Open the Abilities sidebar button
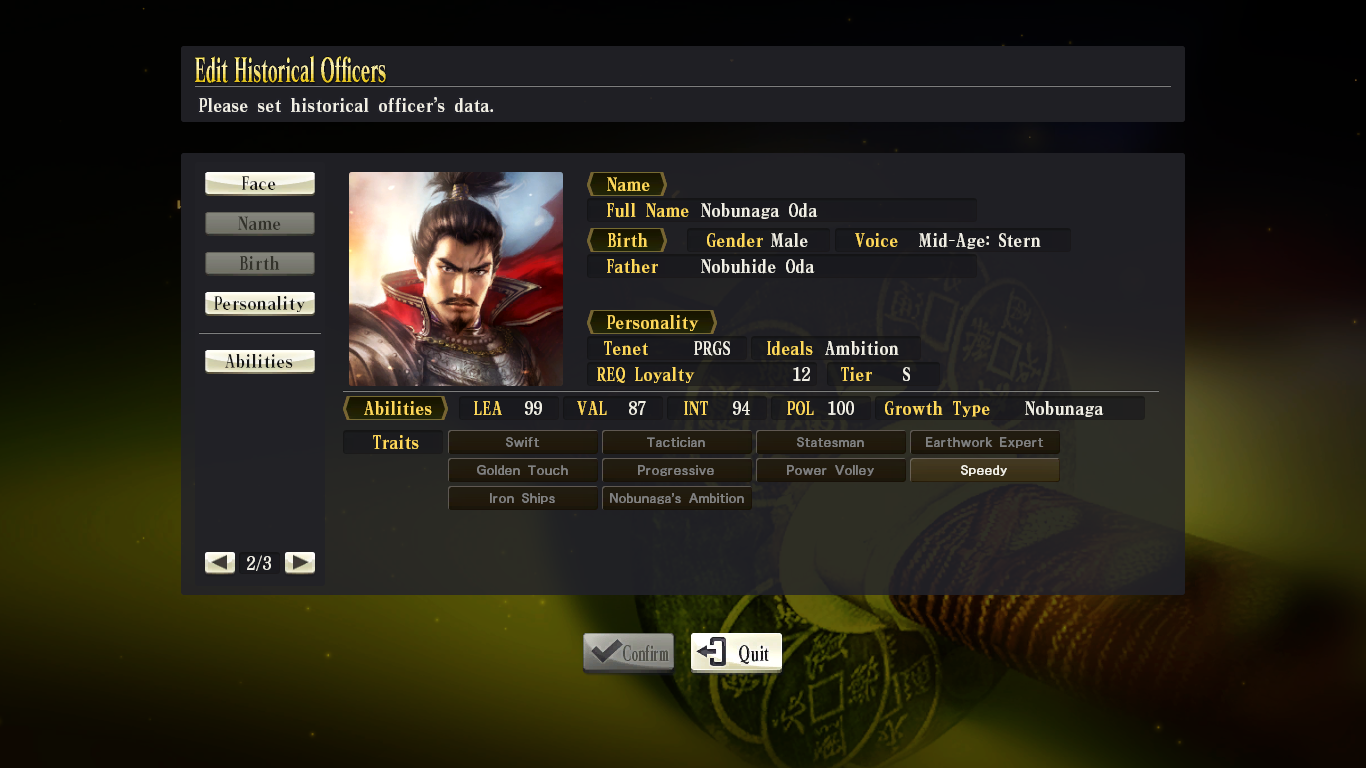1366x768 pixels. [x=260, y=362]
